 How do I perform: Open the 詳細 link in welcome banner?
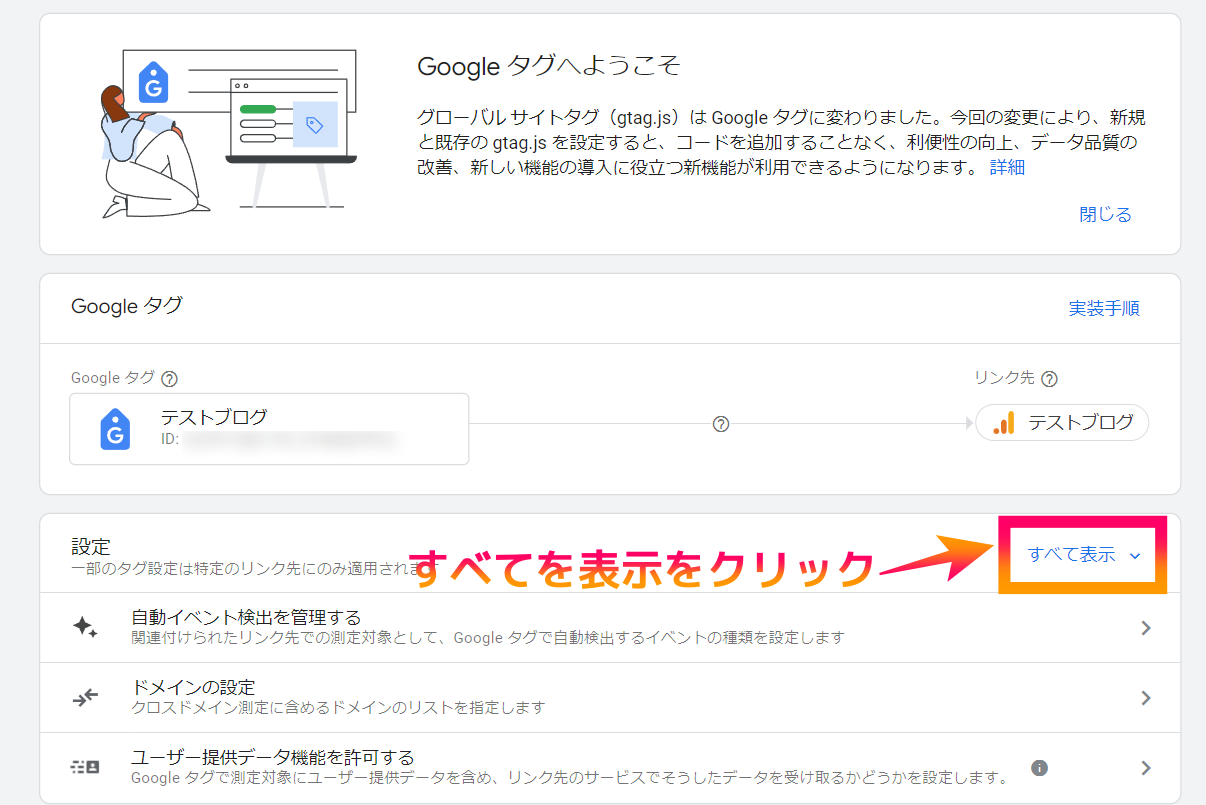click(1007, 167)
